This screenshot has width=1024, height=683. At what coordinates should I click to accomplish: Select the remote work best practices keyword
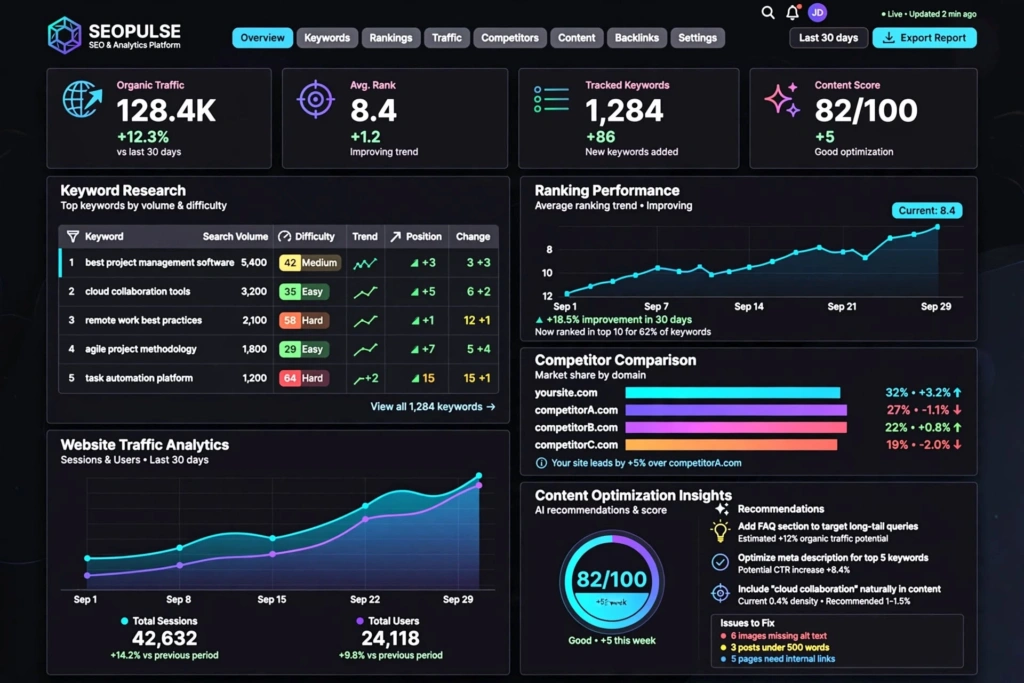tap(144, 321)
